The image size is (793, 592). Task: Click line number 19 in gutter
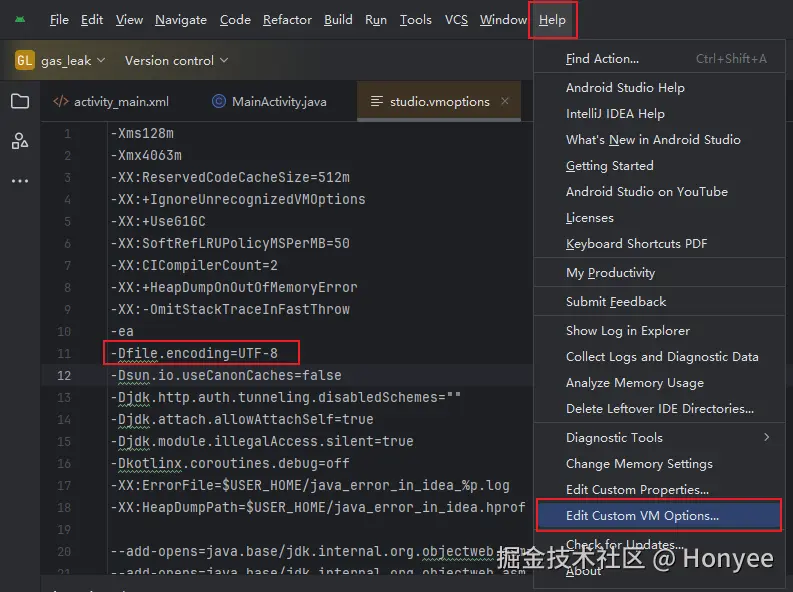tap(64, 530)
